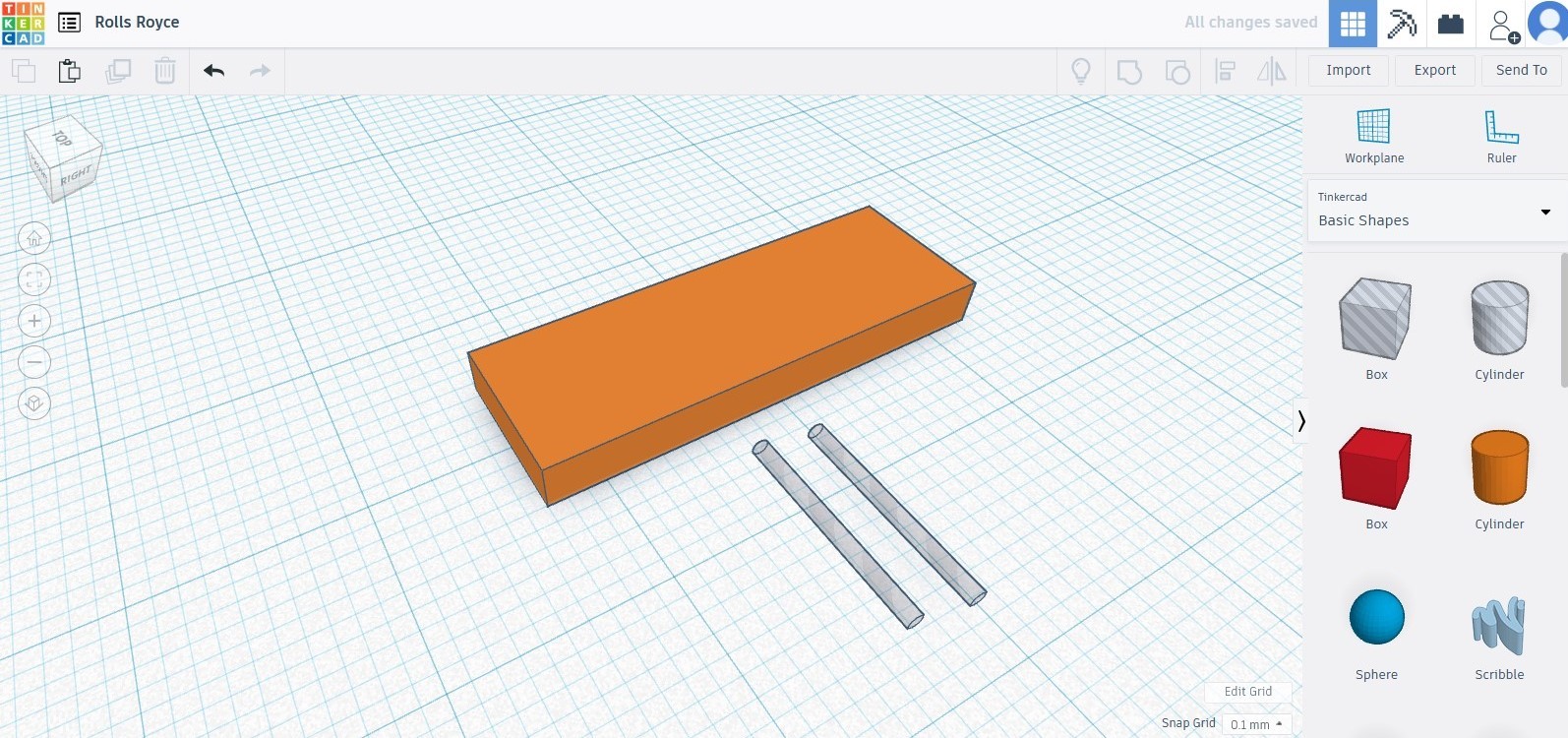The image size is (1568, 738).
Task: Click the Edit Grid button
Action: 1247,692
